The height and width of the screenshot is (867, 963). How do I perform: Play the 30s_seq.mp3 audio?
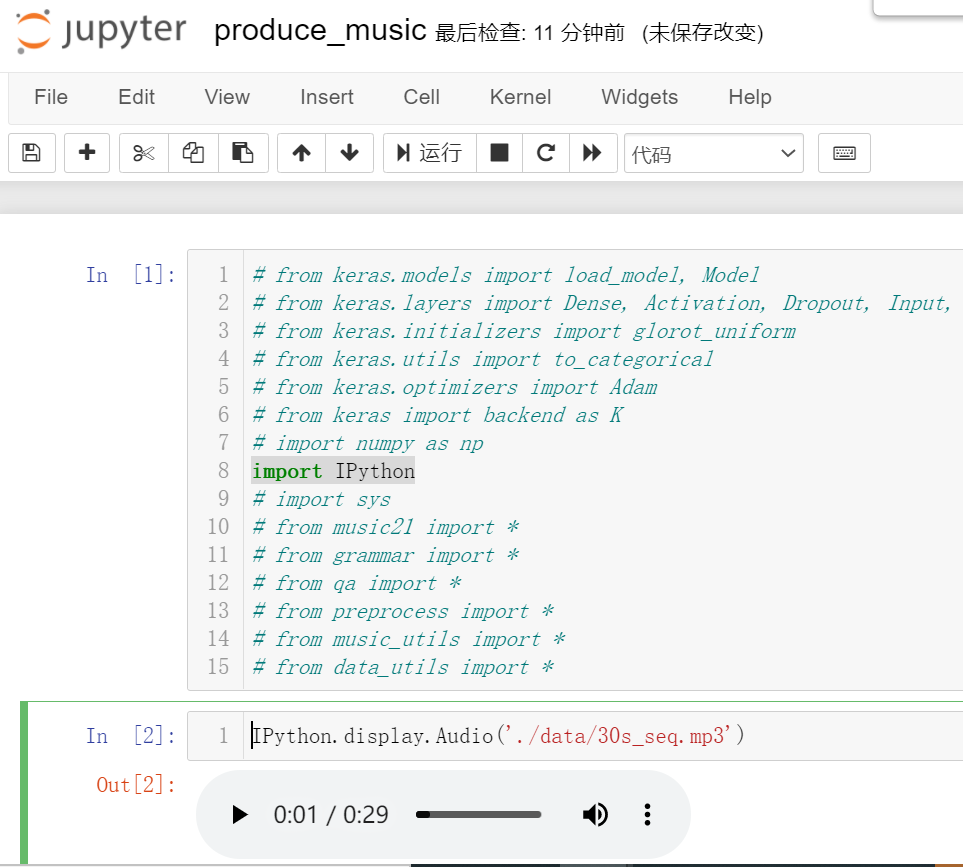click(x=239, y=815)
